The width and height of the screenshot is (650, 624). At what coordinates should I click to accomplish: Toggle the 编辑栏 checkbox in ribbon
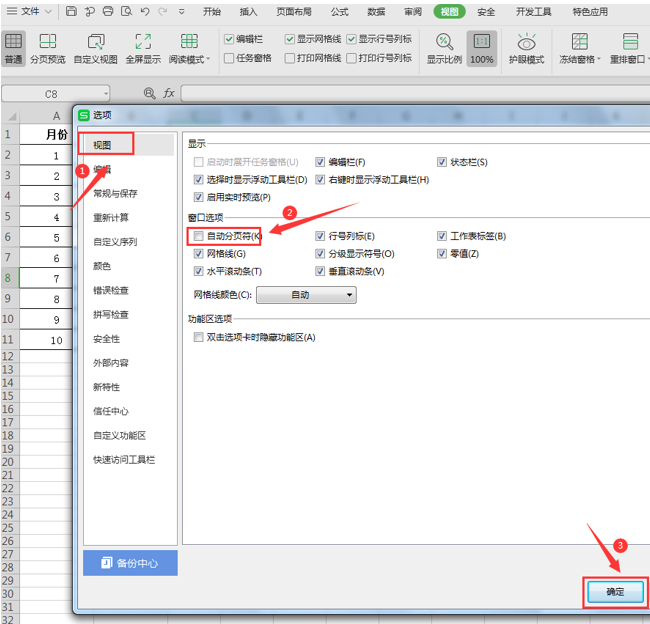229,39
